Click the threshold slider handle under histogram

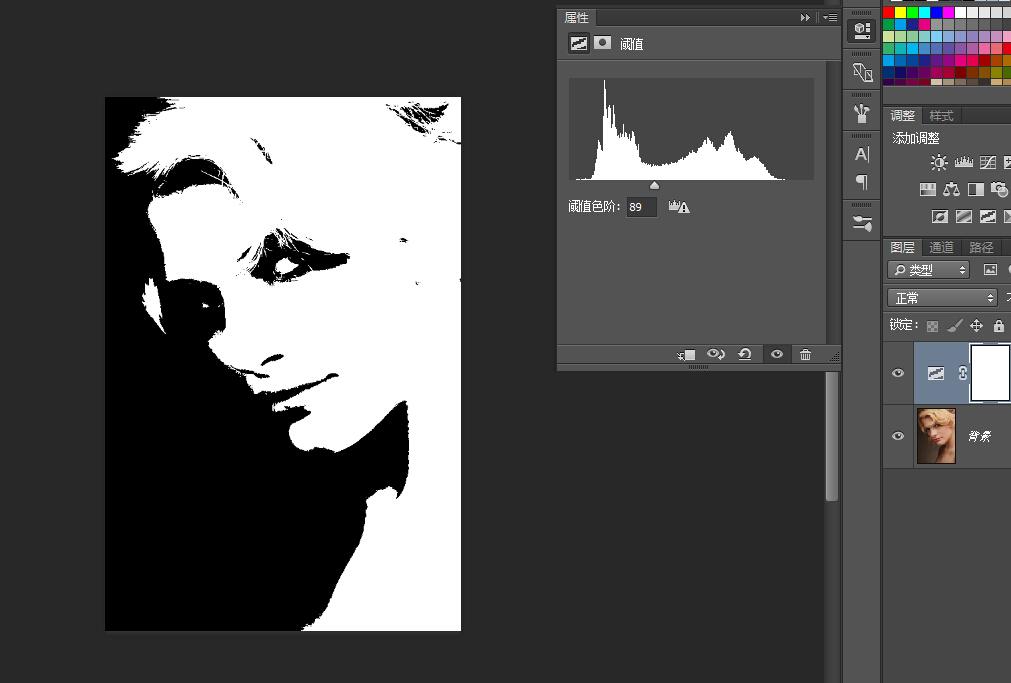click(x=654, y=186)
